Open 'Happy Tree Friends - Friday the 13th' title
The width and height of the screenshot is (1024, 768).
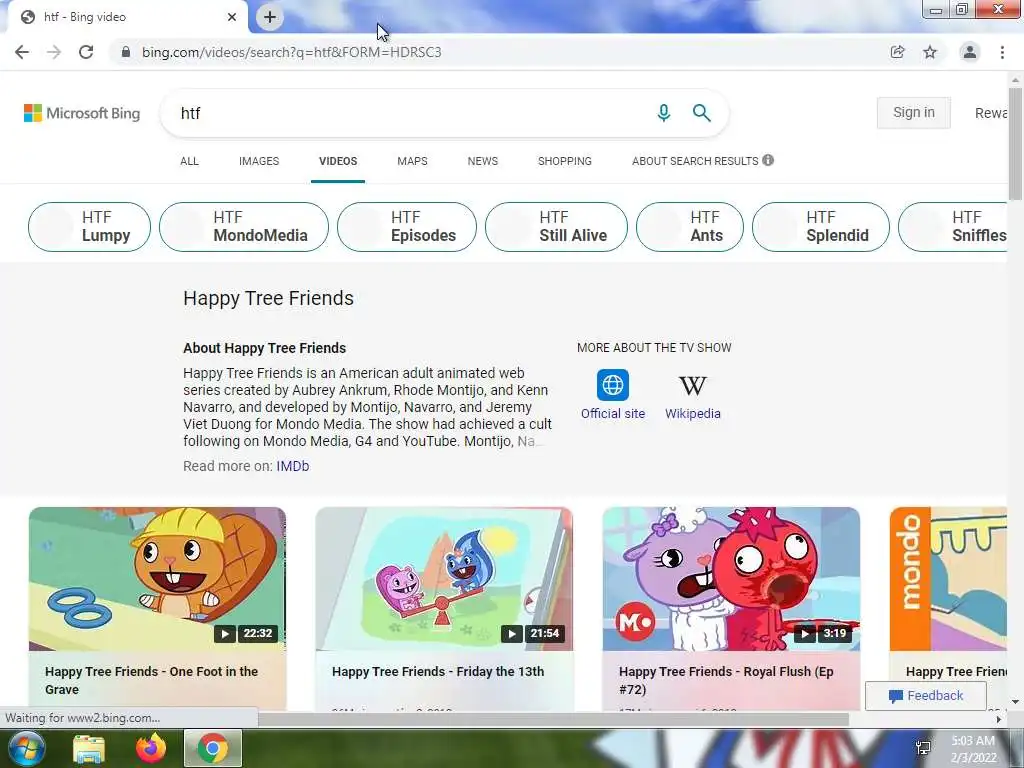pyautogui.click(x=438, y=671)
